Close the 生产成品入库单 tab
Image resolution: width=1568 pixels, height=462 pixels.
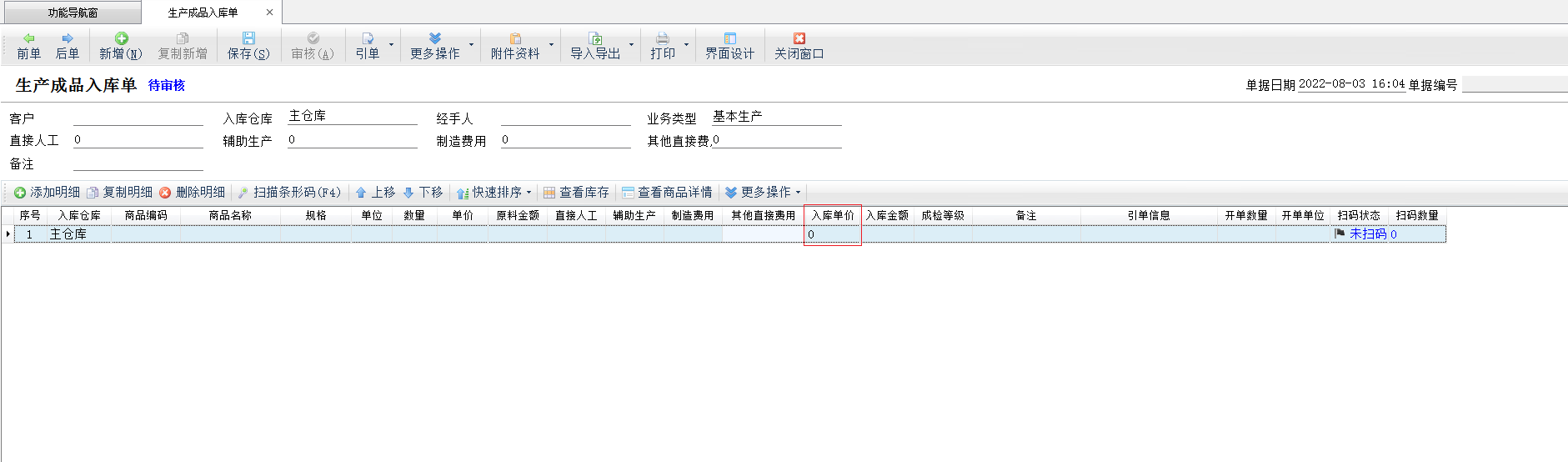[269, 13]
